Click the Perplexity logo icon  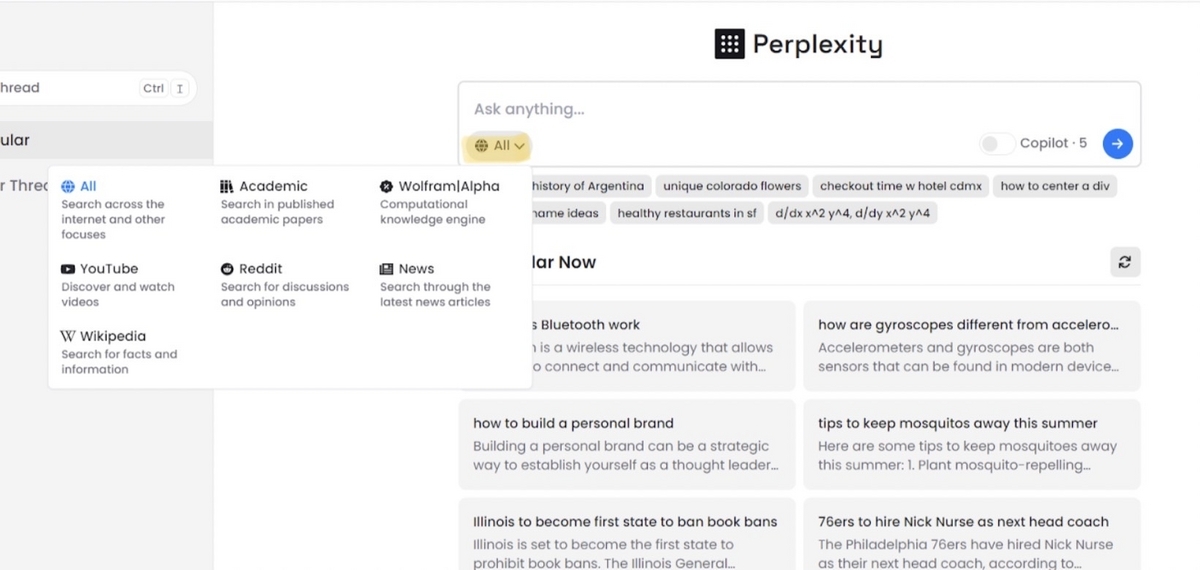coord(729,44)
